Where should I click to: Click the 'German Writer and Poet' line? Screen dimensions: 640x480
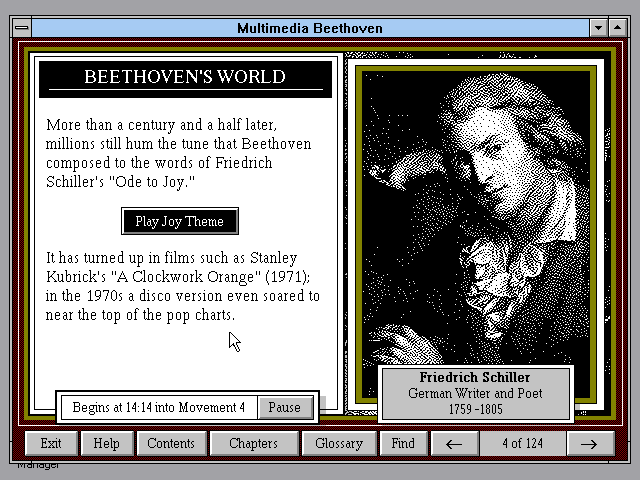coord(476,393)
